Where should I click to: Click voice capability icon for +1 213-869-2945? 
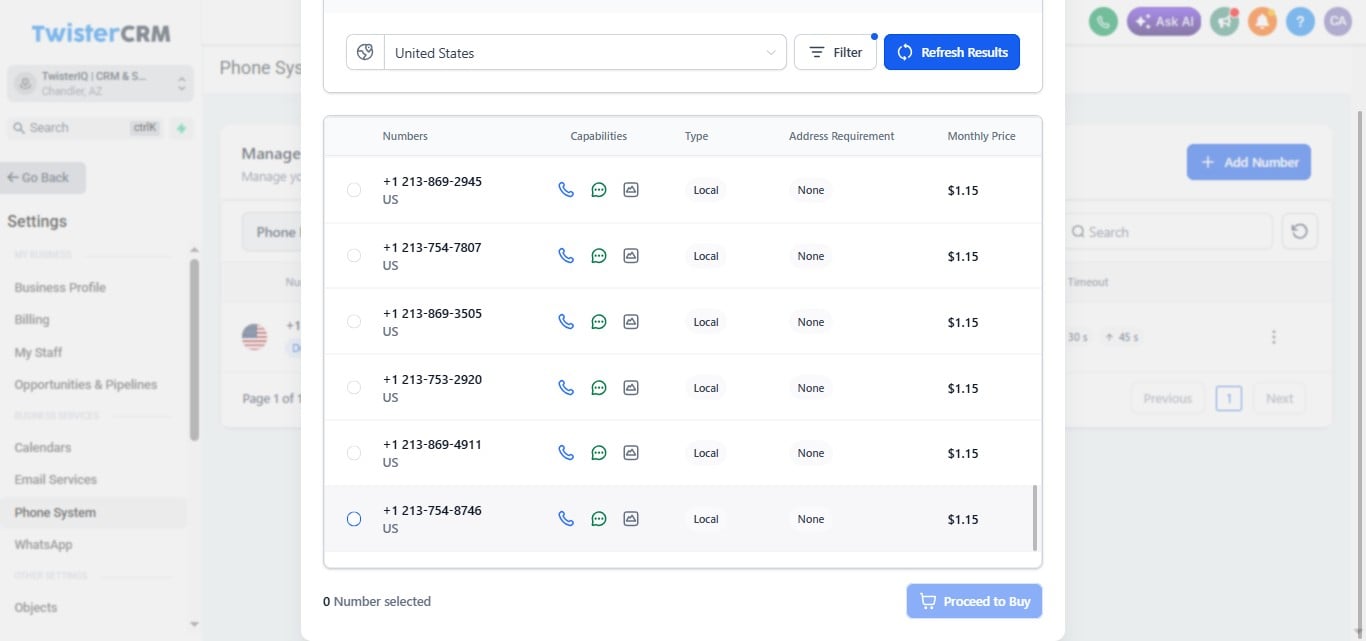pyautogui.click(x=566, y=189)
